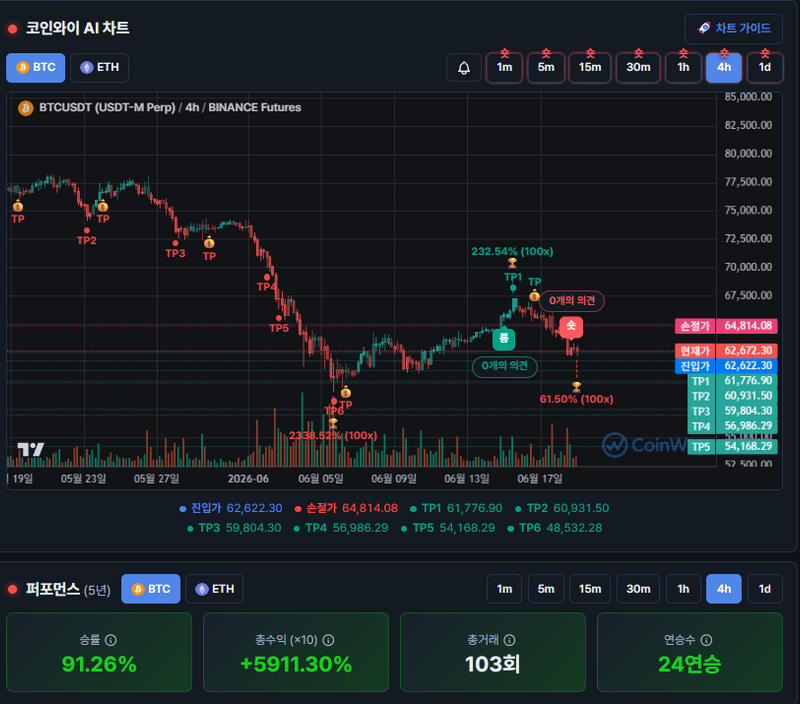The height and width of the screenshot is (704, 800).
Task: Switch the performance section to ETH
Action: click(214, 589)
